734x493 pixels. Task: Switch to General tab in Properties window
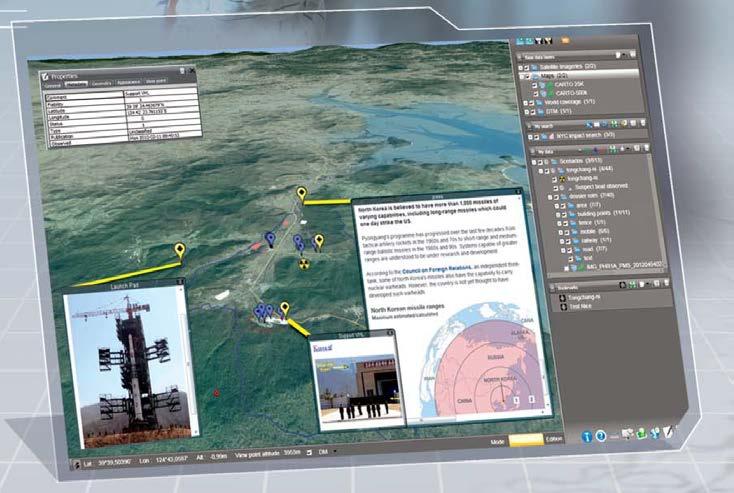click(52, 85)
